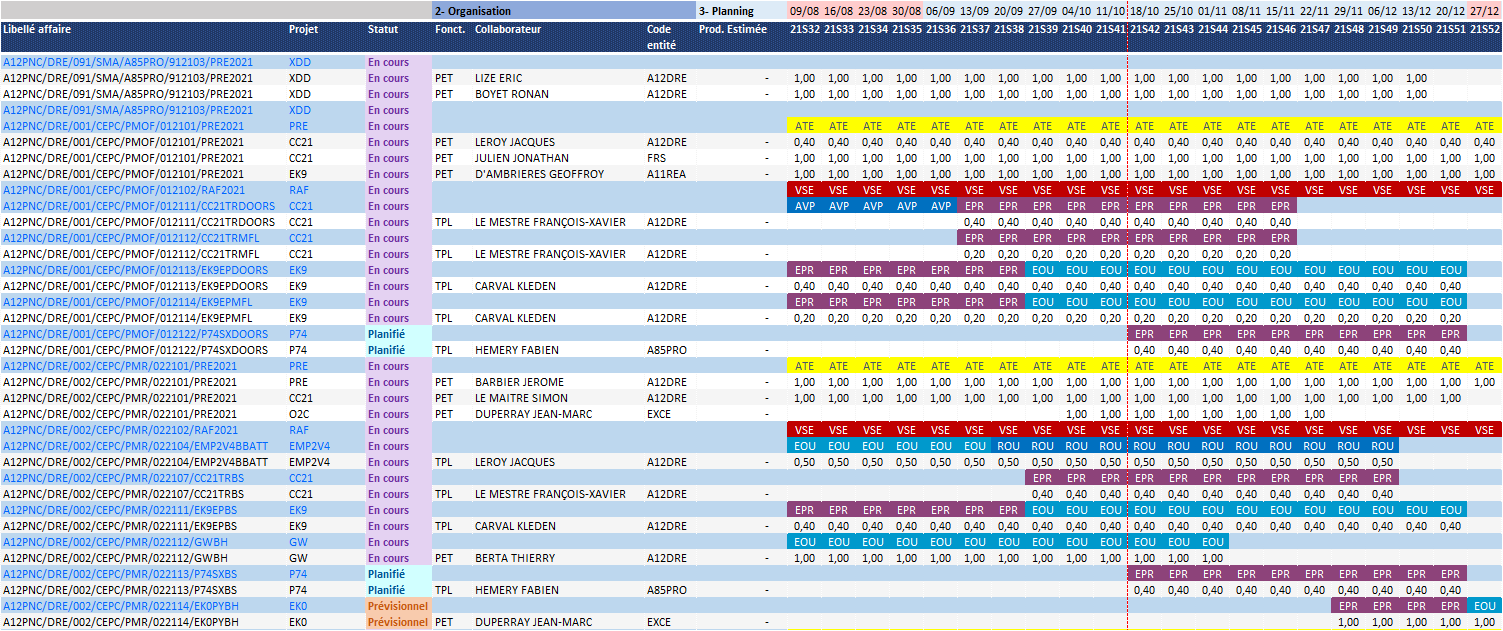Select the 09/08 date header
1503x631 pixels.
click(805, 11)
